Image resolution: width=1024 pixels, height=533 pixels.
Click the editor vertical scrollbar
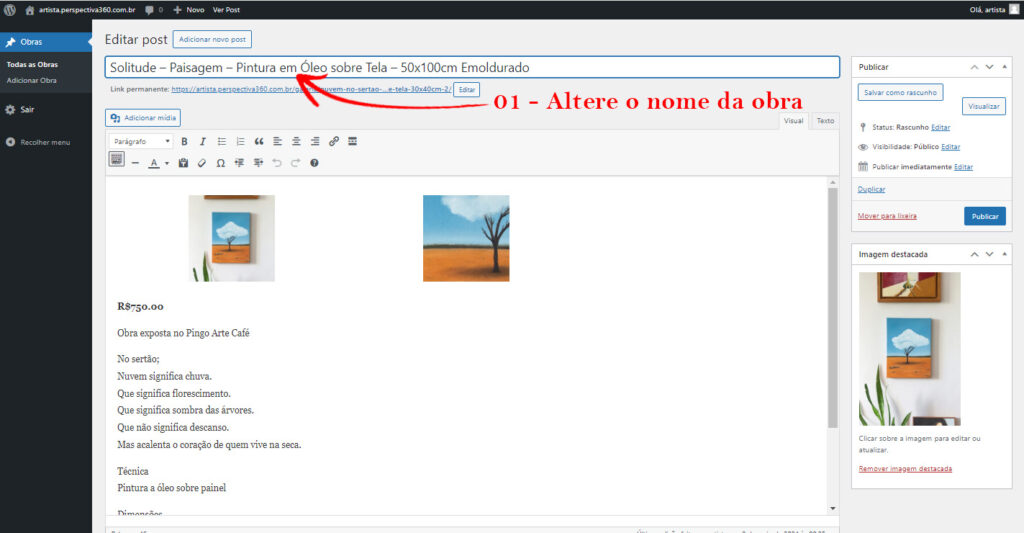(x=833, y=308)
